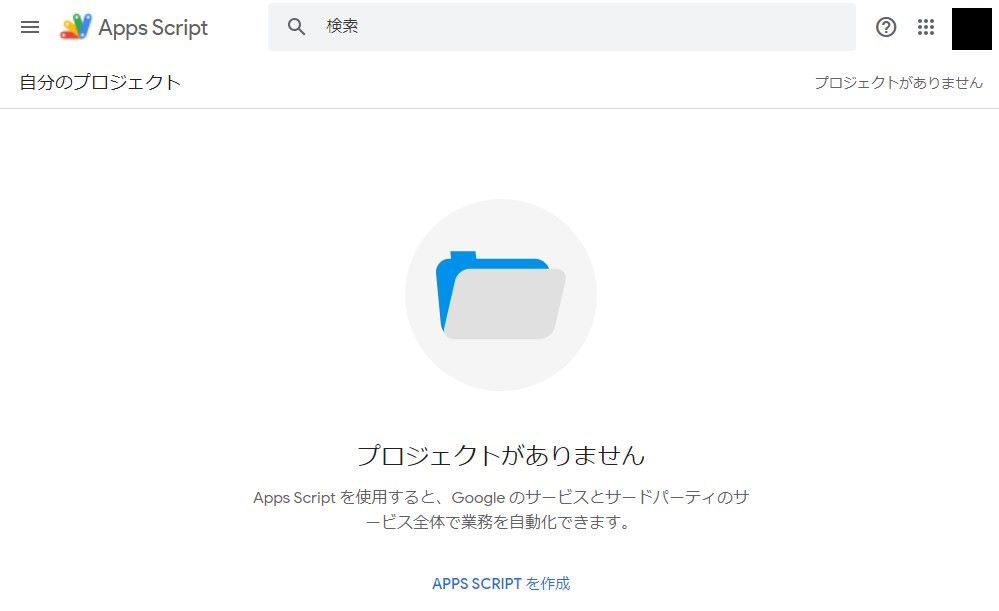Viewport: 999px width, 611px height.
Task: Click the search magnifier icon
Action: 296,27
